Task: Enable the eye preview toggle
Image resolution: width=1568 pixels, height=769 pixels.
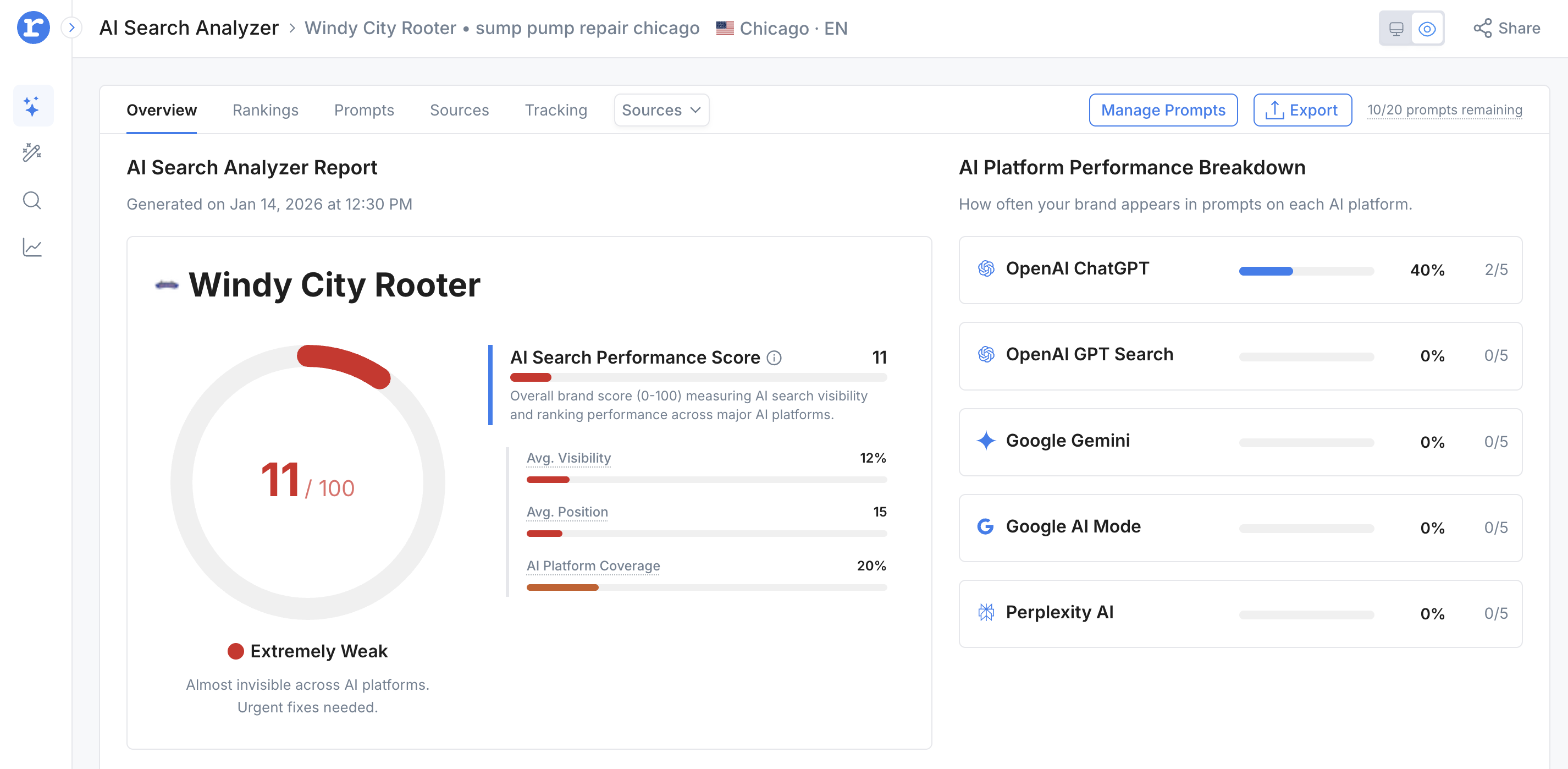Action: [1427, 28]
